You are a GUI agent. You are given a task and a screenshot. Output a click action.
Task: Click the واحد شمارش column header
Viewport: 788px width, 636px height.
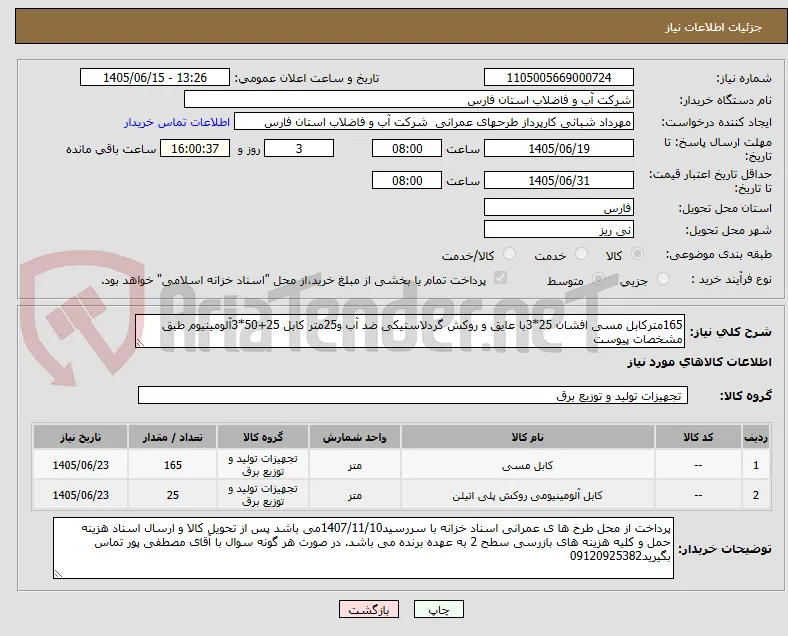355,437
